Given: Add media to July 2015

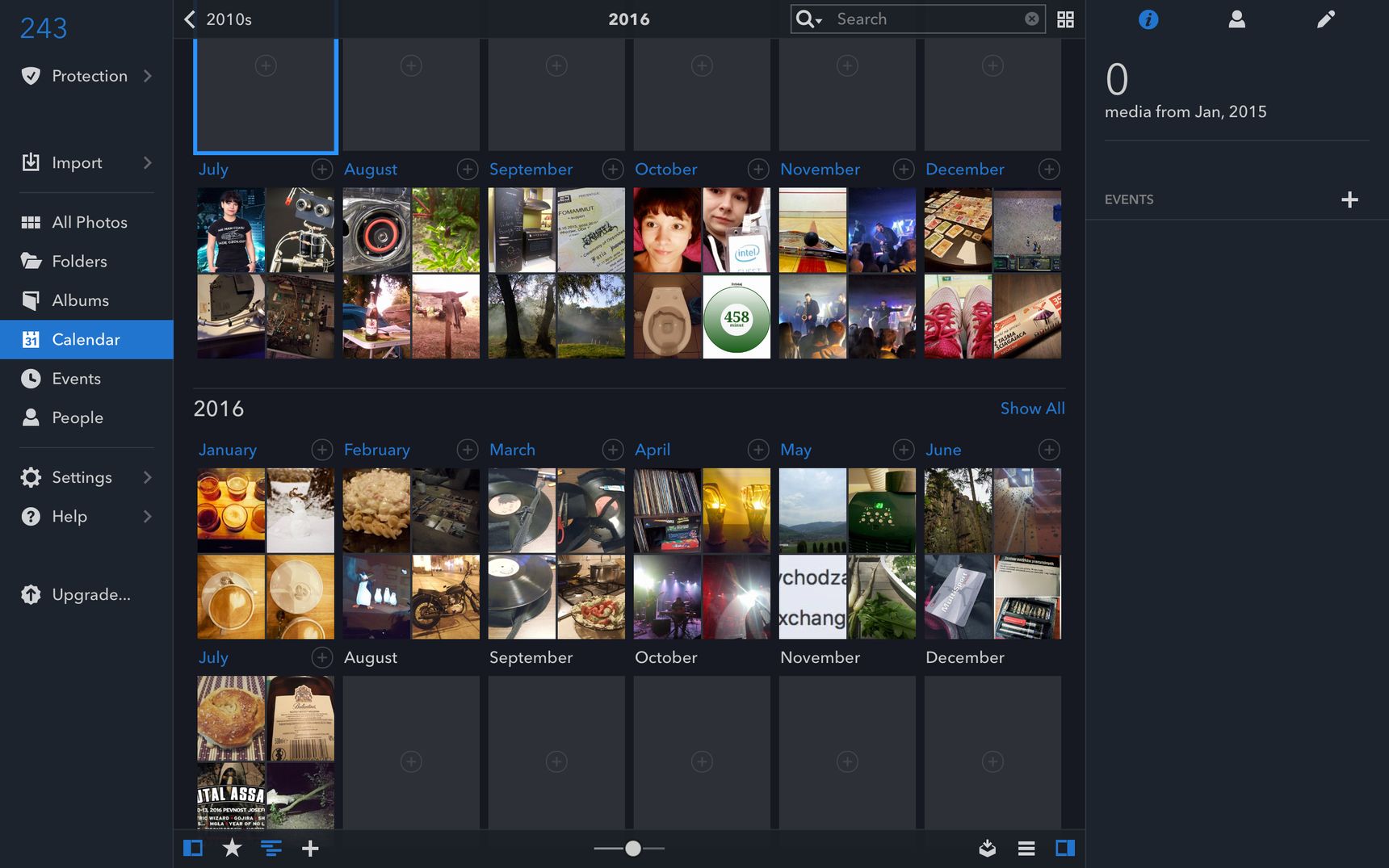Looking at the screenshot, I should [321, 169].
